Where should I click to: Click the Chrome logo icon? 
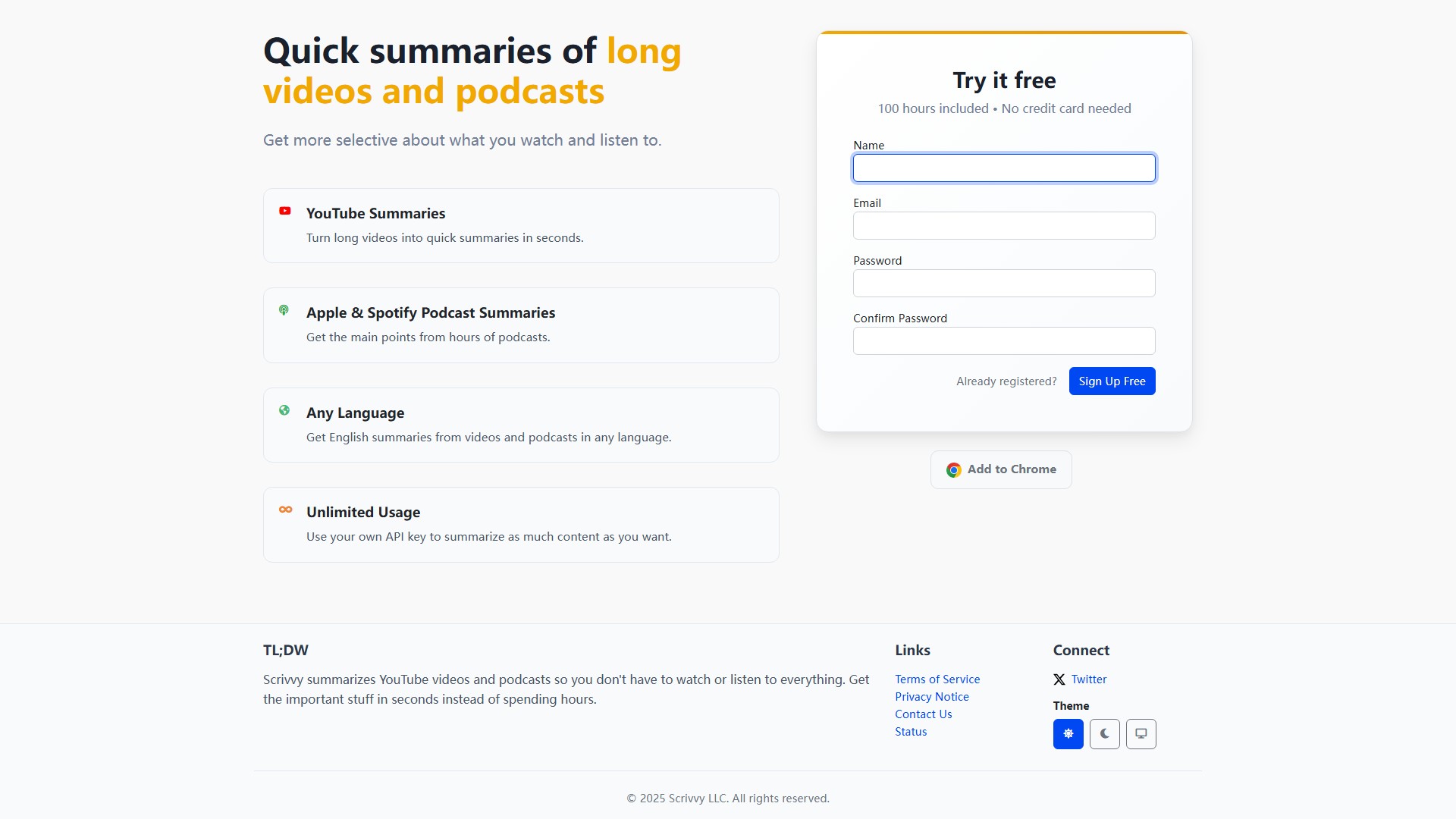(954, 470)
